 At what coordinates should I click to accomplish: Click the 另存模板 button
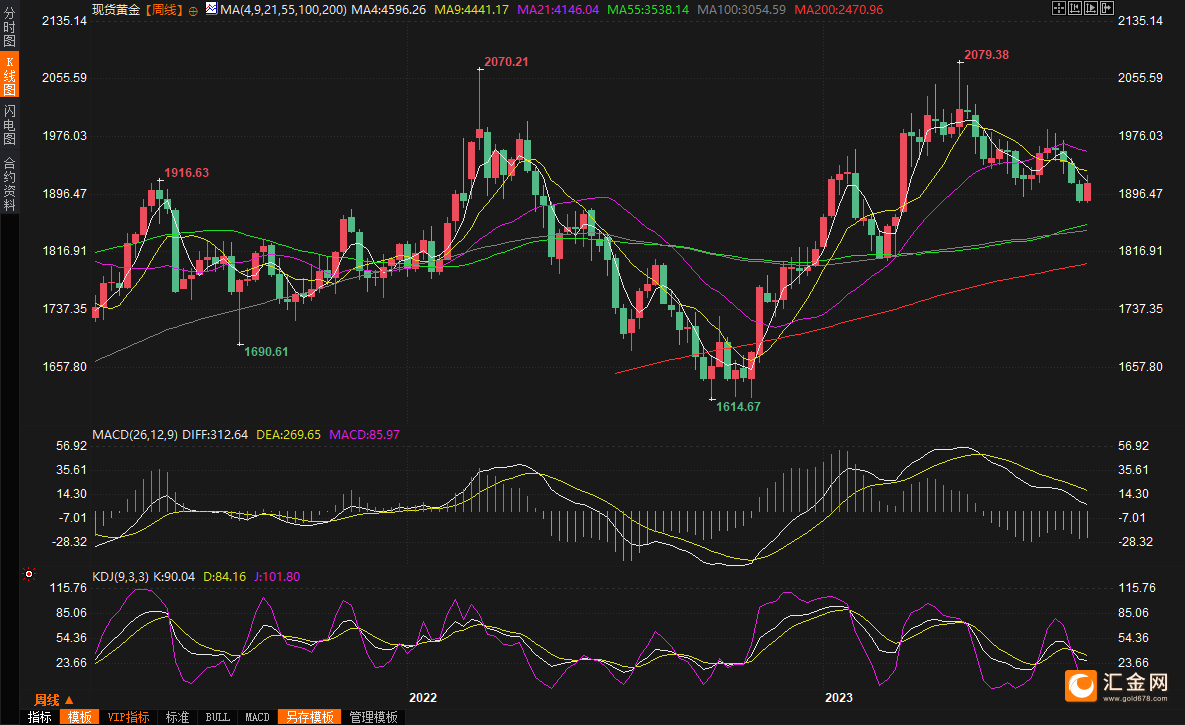308,717
